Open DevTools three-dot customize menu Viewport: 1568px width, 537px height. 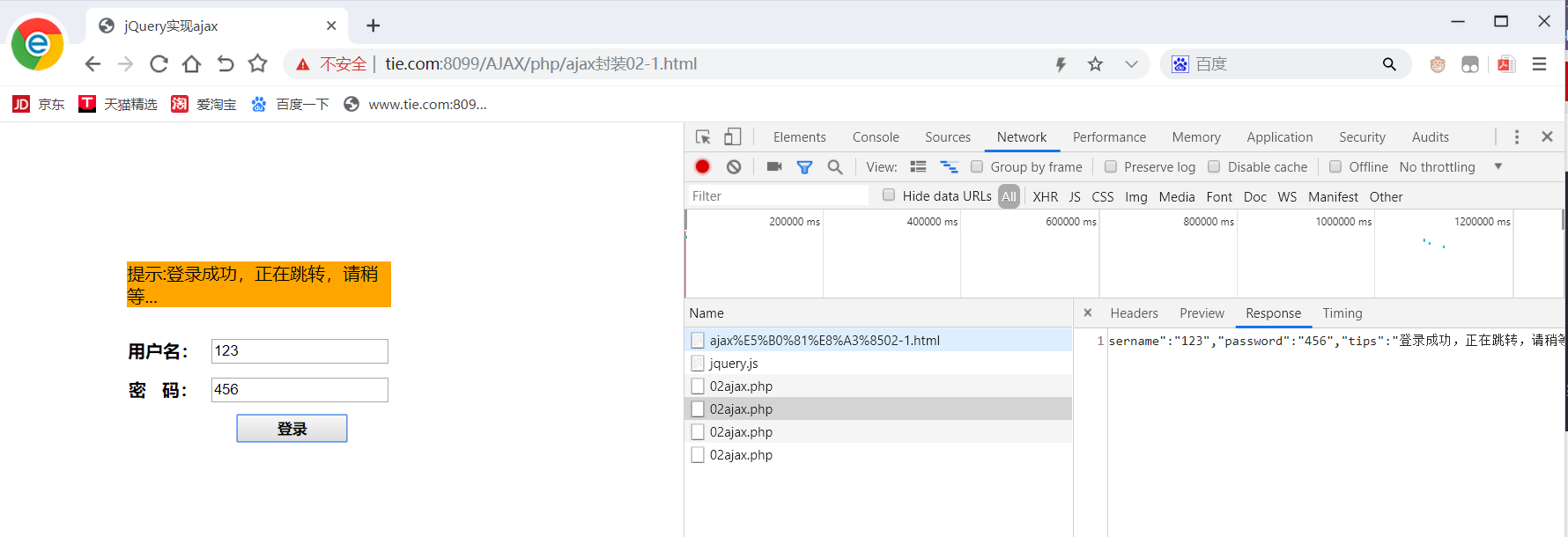coord(1516,136)
